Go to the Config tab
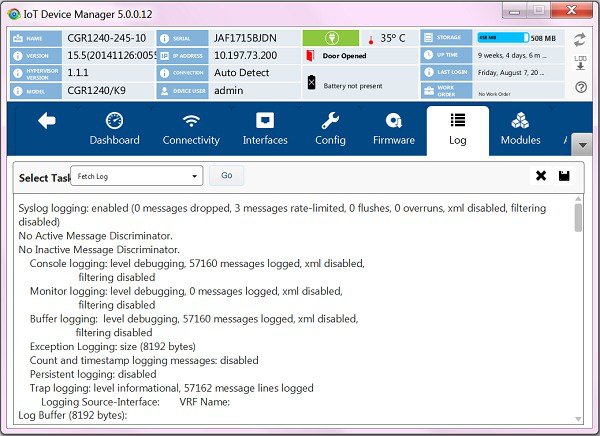The width and height of the screenshot is (600, 436). coord(330,129)
